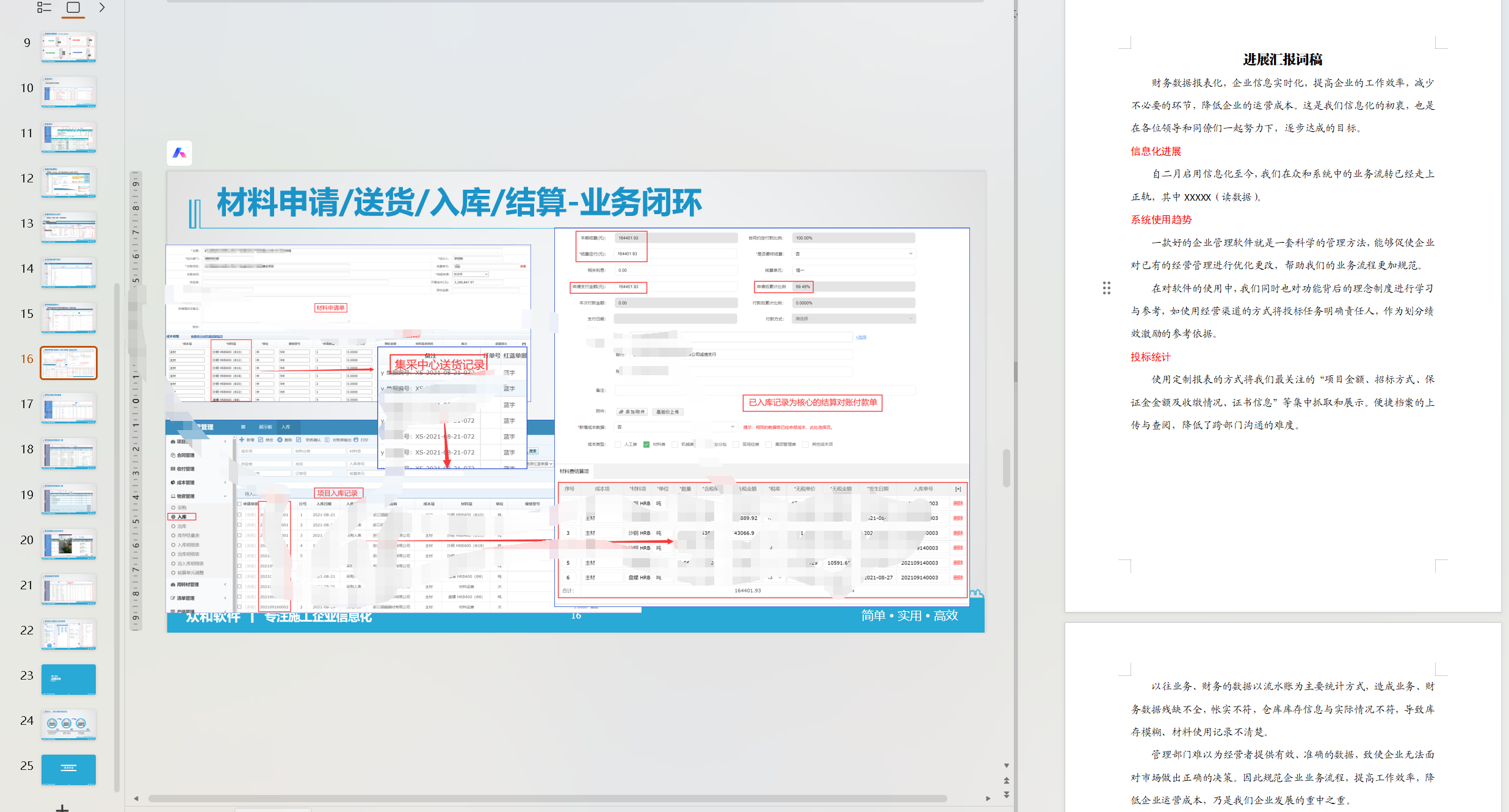The height and width of the screenshot is (812, 1509).
Task: Select slide 17 thumbnail
Action: pyautogui.click(x=68, y=408)
